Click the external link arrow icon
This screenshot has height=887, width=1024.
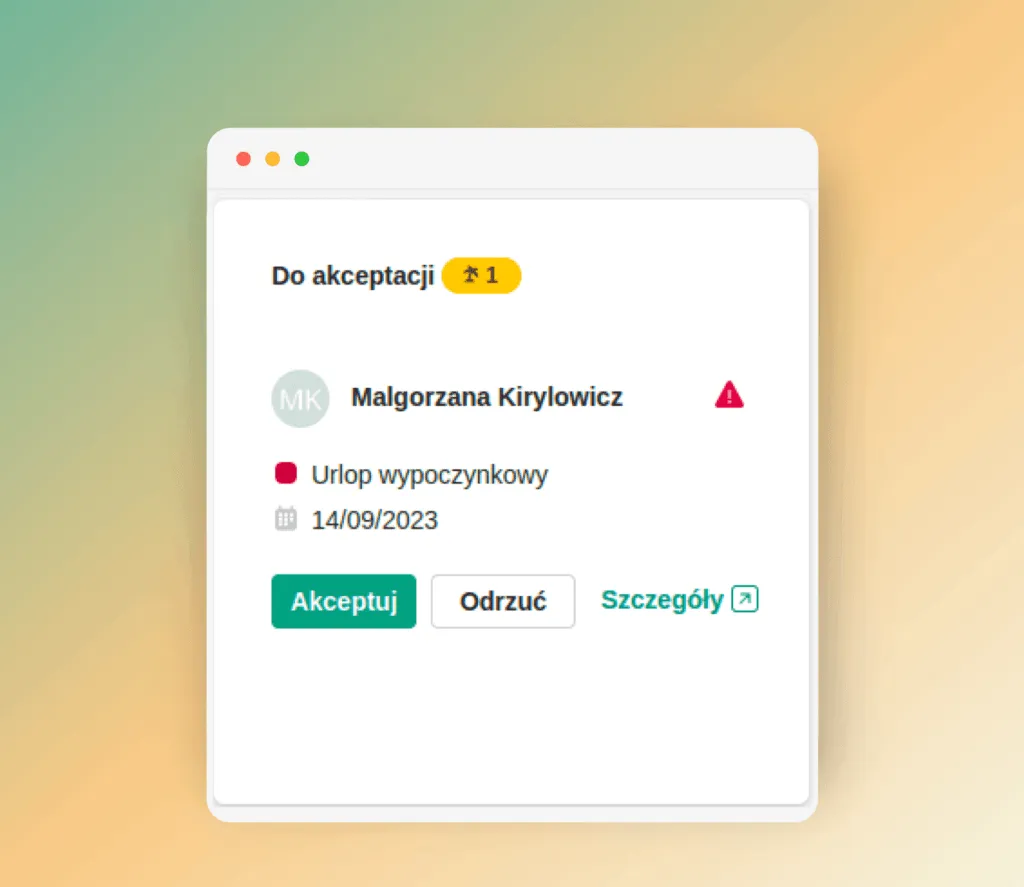tap(744, 599)
